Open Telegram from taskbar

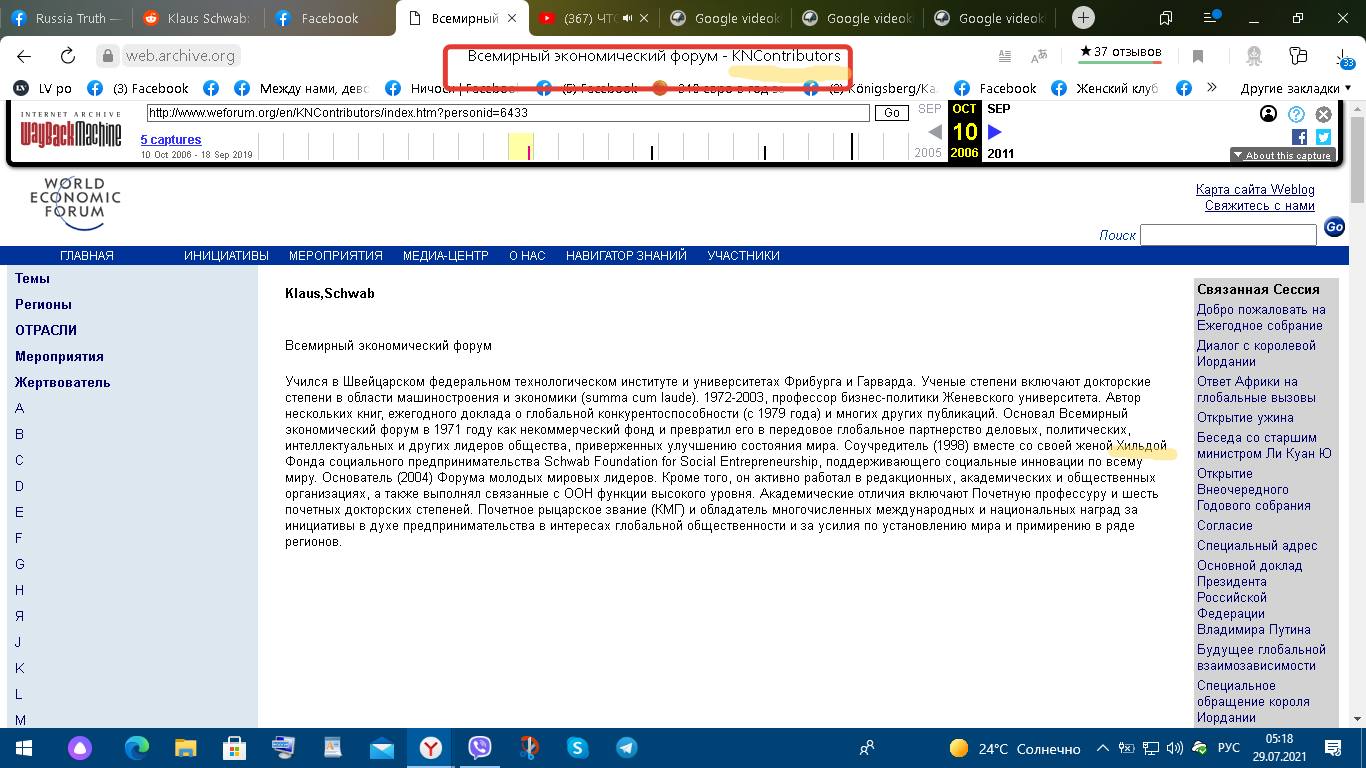627,748
